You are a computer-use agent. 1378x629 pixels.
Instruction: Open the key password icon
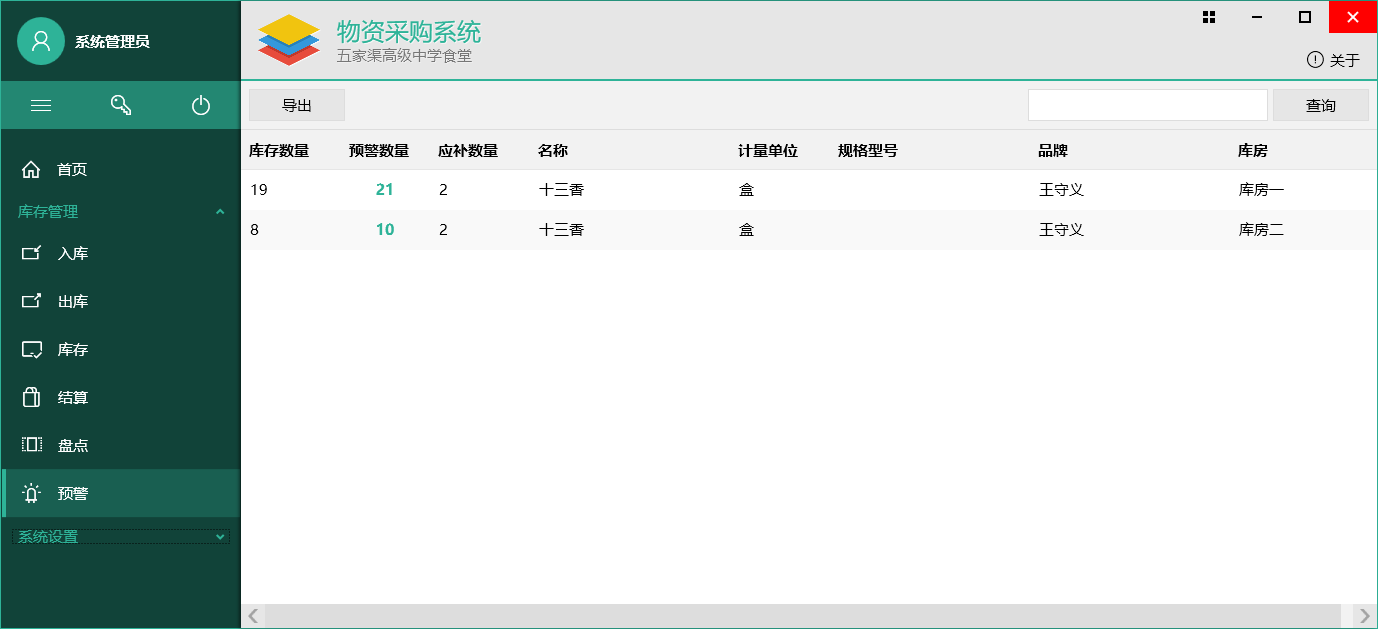[121, 105]
